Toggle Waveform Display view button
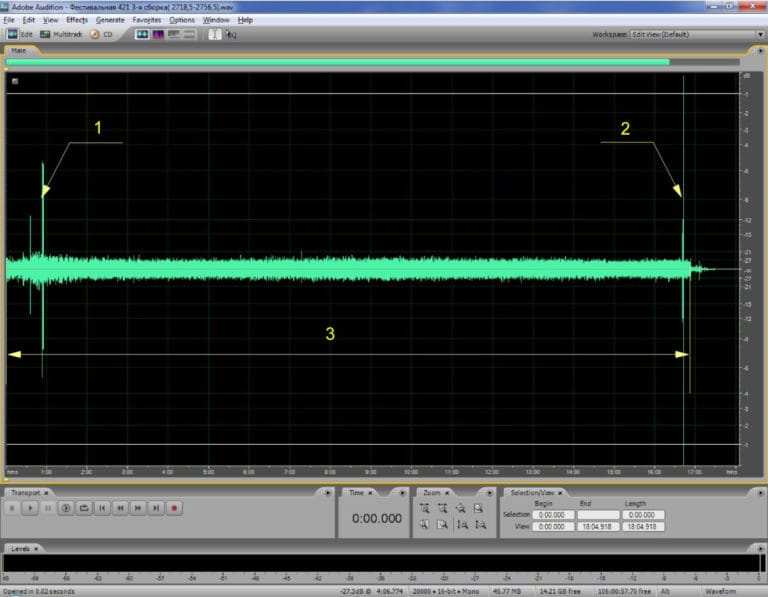The image size is (768, 597). point(142,34)
